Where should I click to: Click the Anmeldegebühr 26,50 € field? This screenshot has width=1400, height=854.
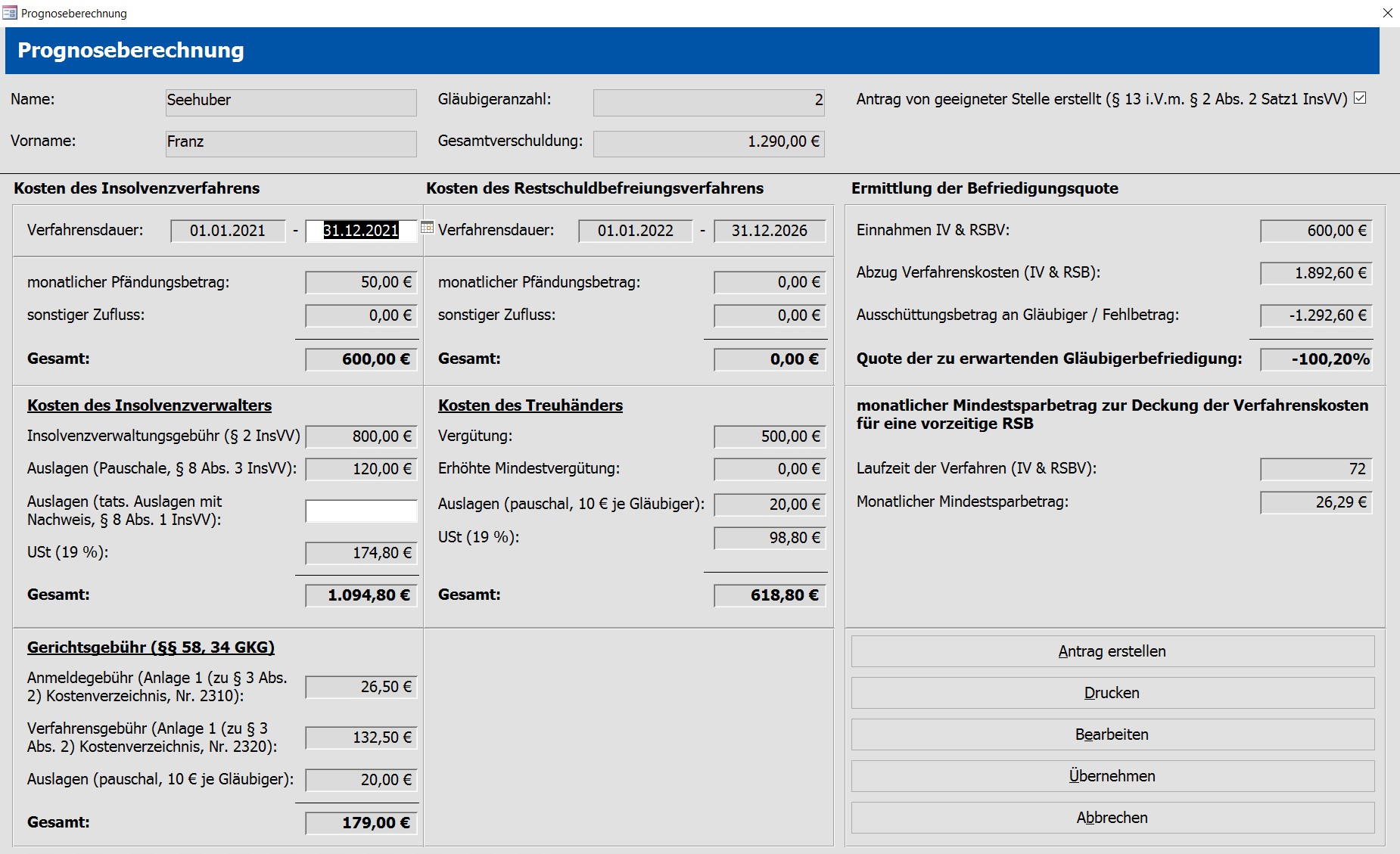(361, 687)
